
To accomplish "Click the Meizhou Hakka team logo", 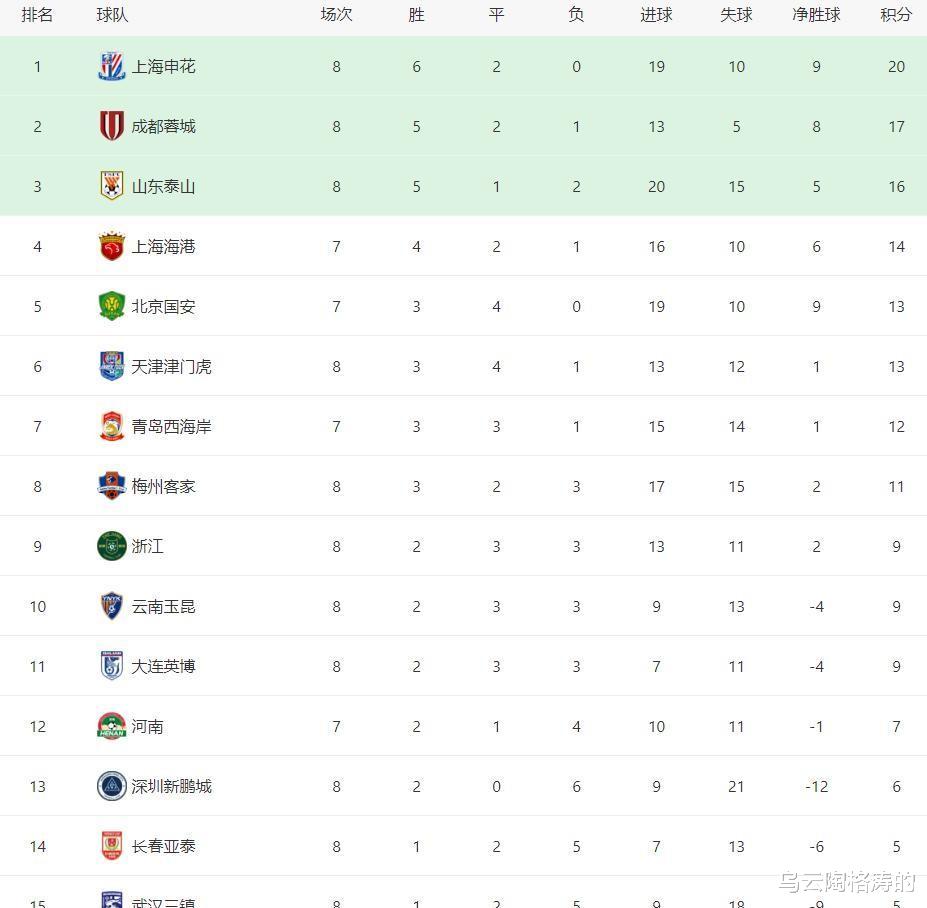I will 111,486.
